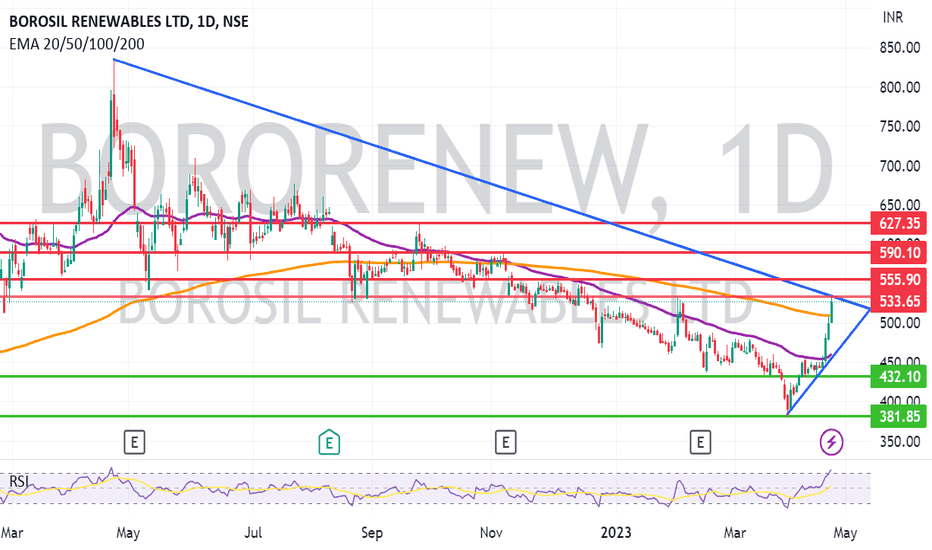Click the earnings E marker near February 2023
The width and height of the screenshot is (932, 550).
[x=700, y=442]
